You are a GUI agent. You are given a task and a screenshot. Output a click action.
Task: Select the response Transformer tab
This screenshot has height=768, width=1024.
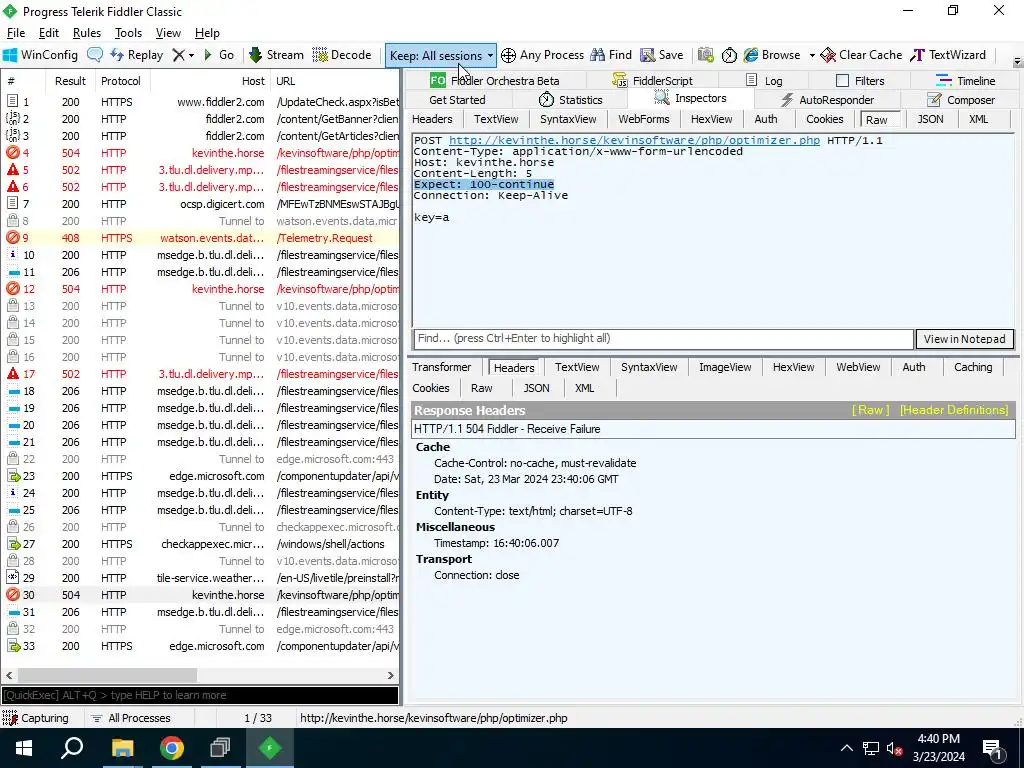[x=441, y=367]
